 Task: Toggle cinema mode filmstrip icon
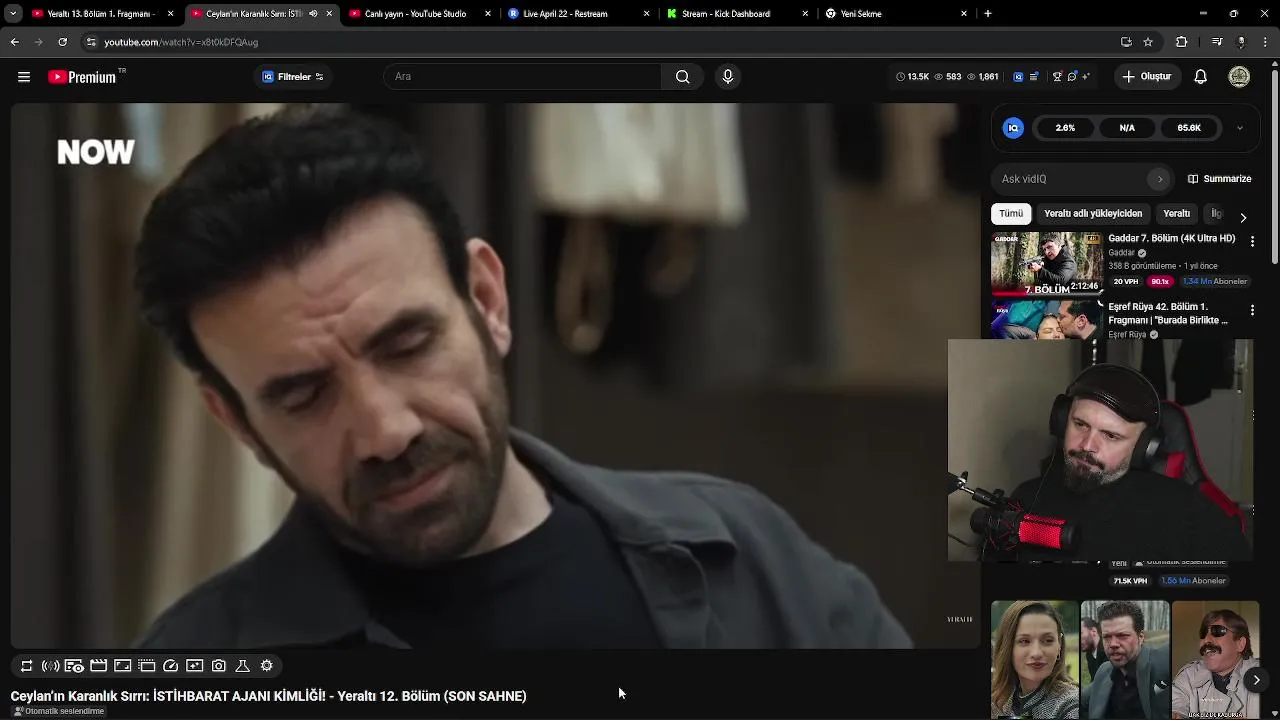pyautogui.click(x=147, y=666)
